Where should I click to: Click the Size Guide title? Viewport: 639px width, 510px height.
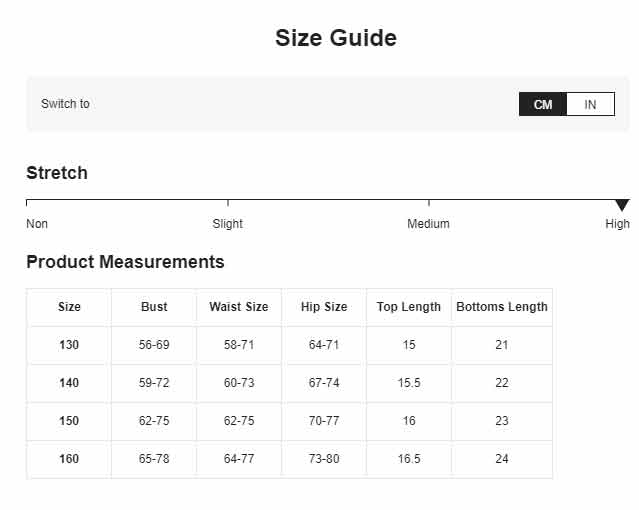coord(336,38)
